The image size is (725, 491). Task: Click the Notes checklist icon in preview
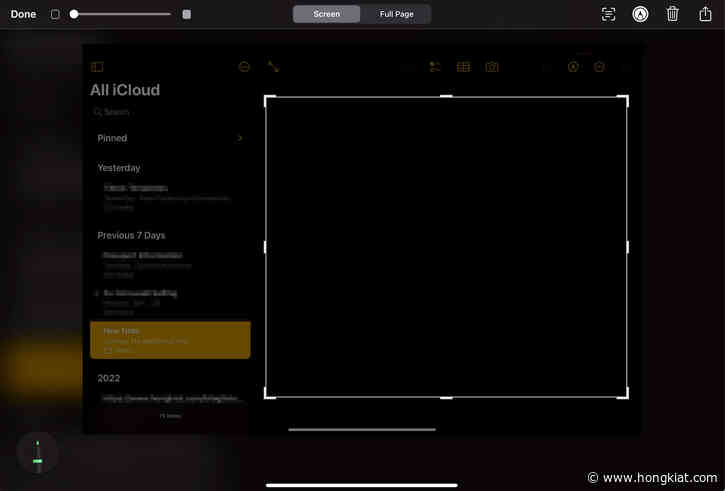(435, 67)
